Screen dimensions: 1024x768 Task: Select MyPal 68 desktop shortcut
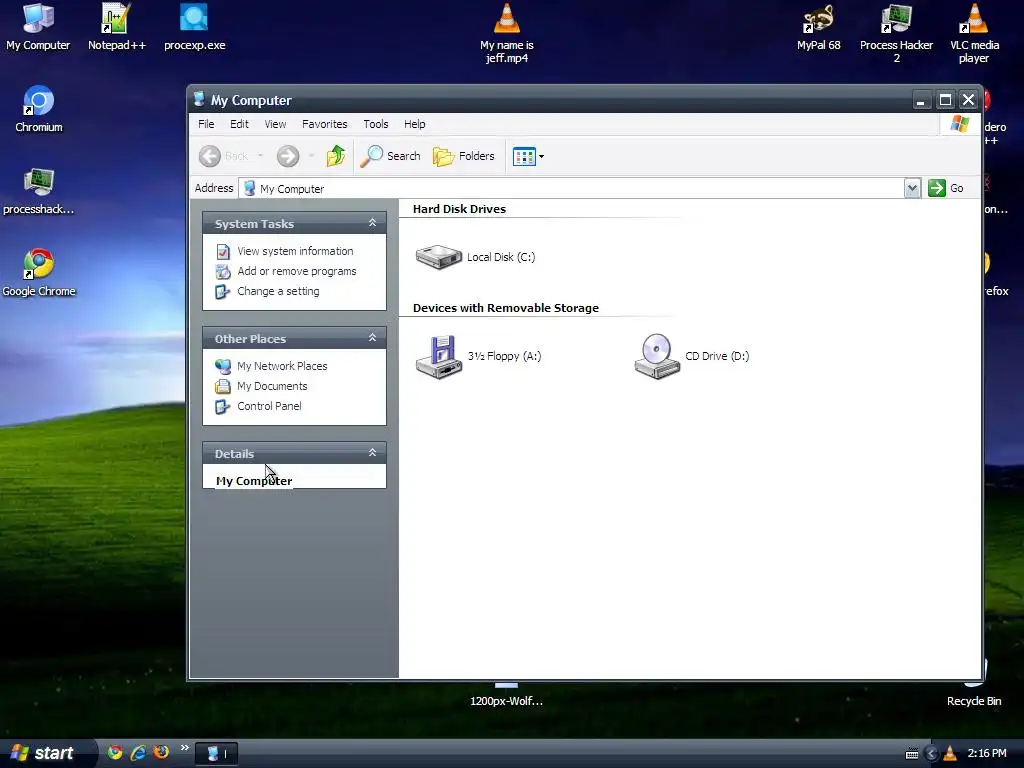pos(818,27)
